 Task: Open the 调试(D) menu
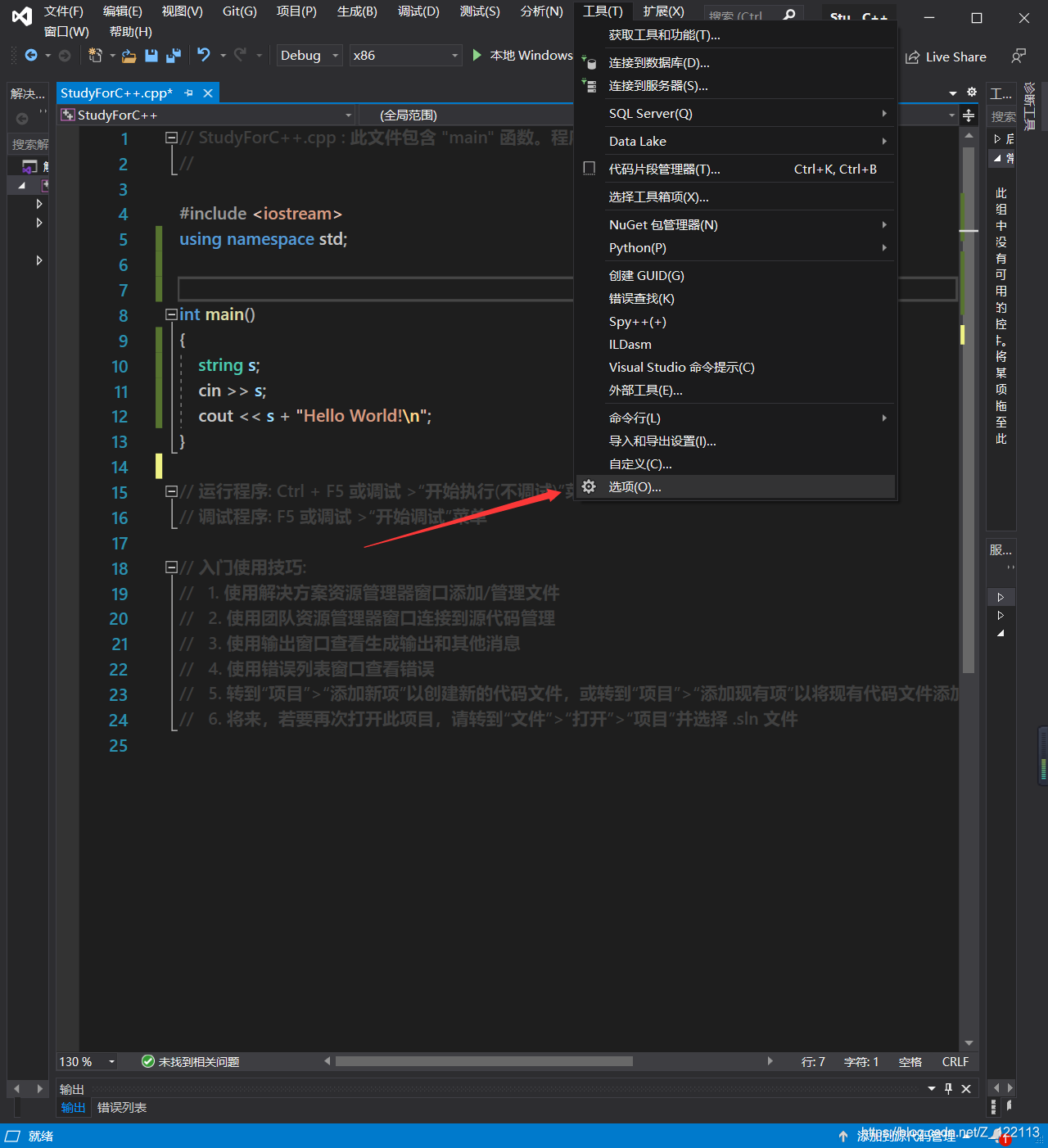click(419, 11)
